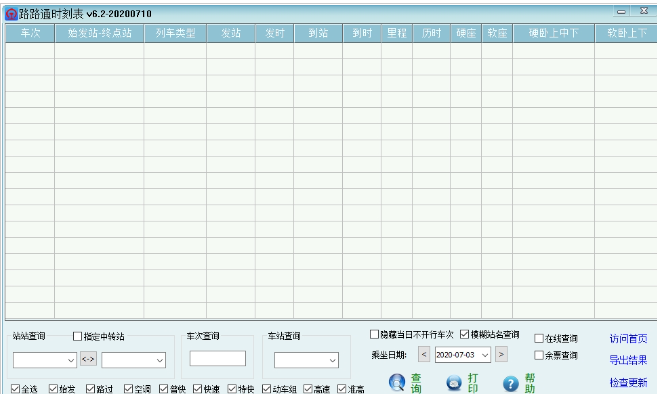Image resolution: width=657 pixels, height=394 pixels.
Task: Swap stations with the <-> button
Action: pos(88,359)
